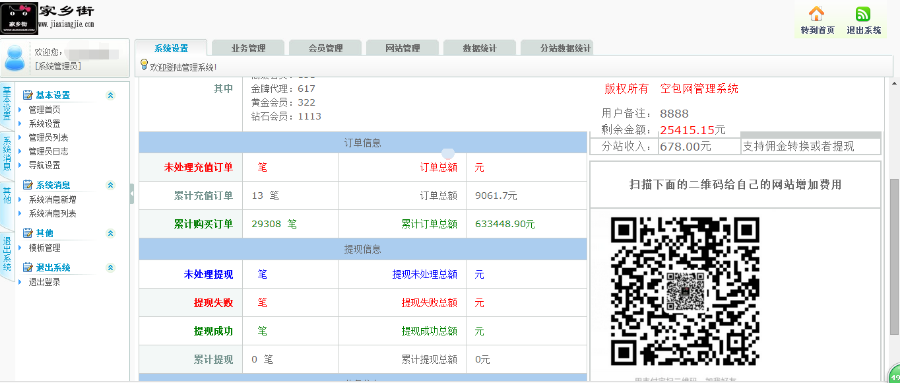Click the 累计提现 label

(x=214, y=360)
